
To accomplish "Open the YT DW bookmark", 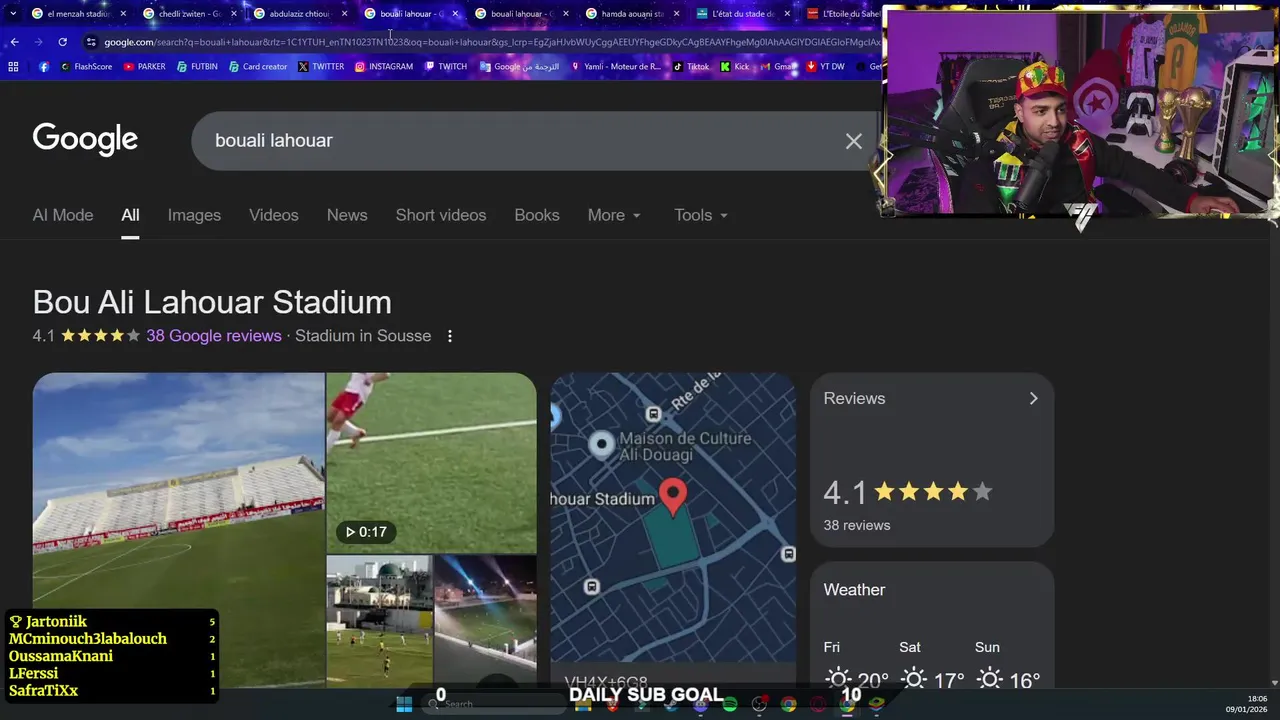I will click(x=825, y=67).
